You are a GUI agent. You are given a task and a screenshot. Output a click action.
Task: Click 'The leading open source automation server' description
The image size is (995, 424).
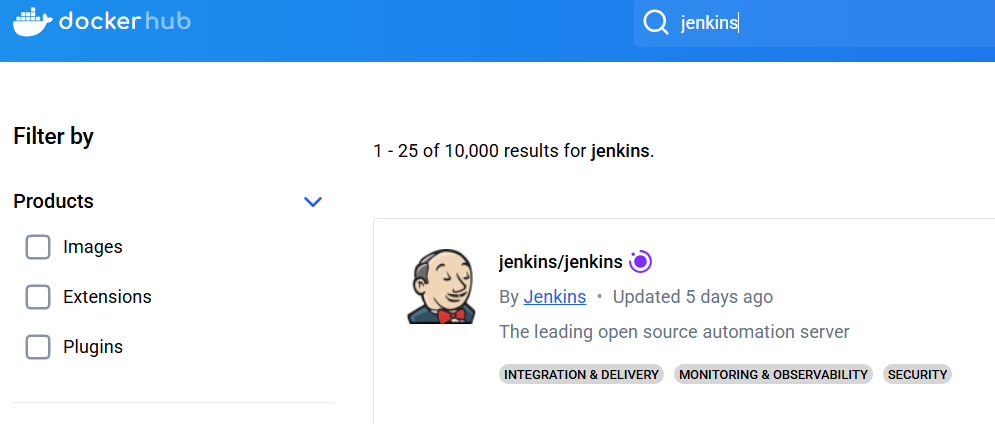pyautogui.click(x=674, y=331)
